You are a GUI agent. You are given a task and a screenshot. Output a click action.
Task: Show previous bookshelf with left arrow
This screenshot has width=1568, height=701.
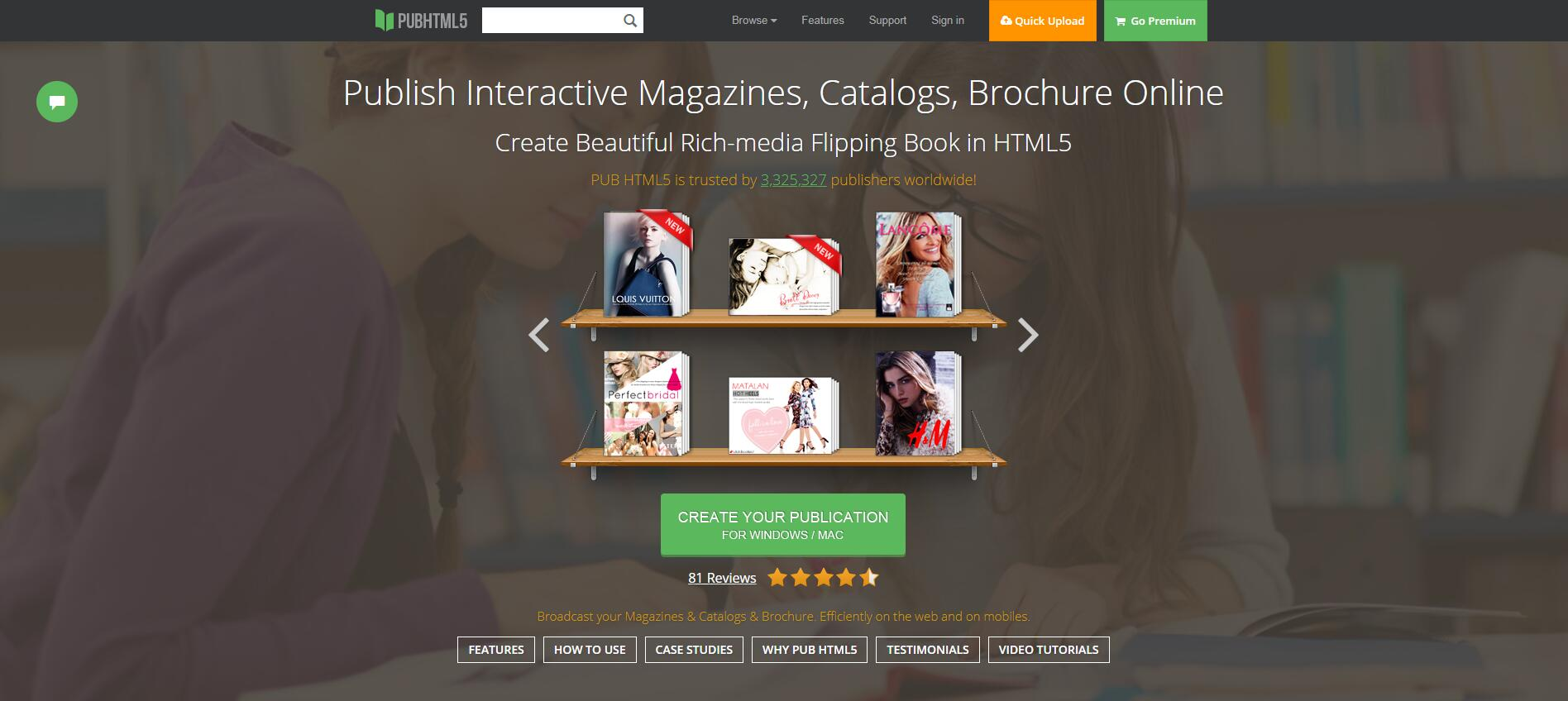[x=539, y=335]
